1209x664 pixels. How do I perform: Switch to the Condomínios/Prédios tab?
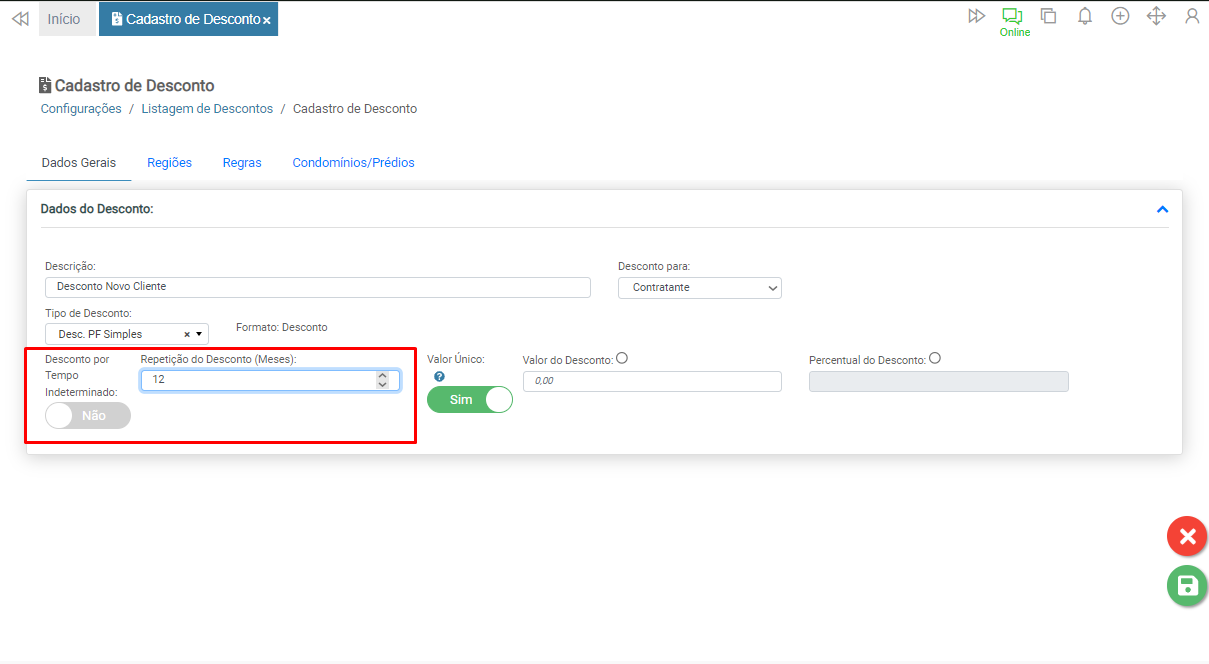click(x=353, y=163)
